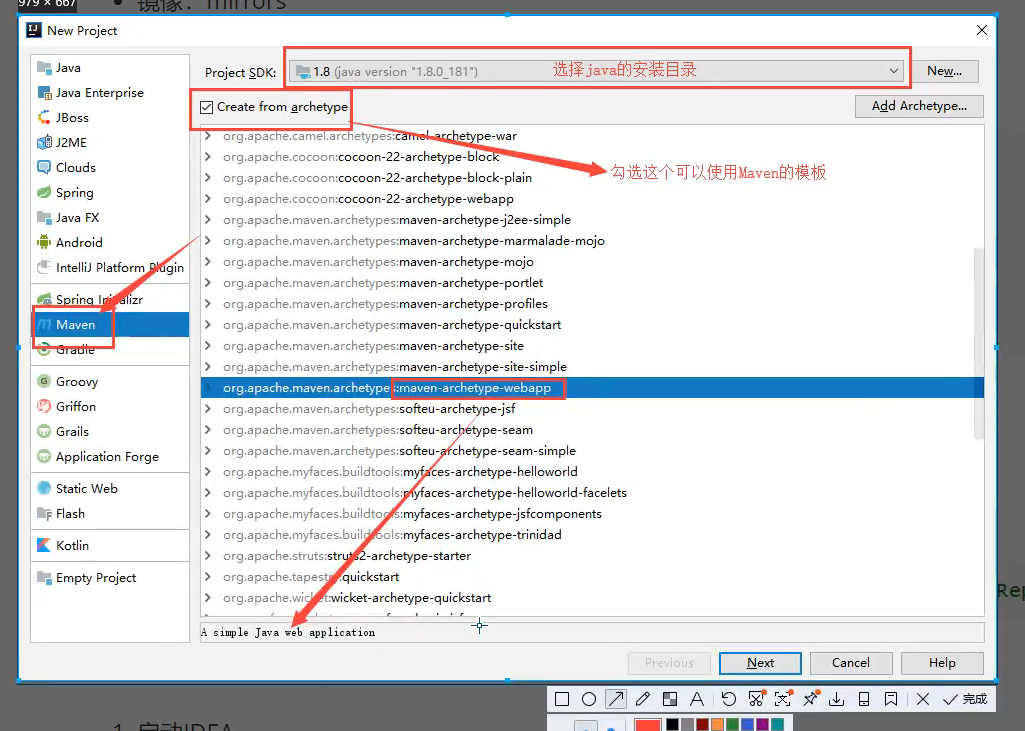Viewport: 1025px width, 731px height.
Task: Expand the camel-archetype-war entry
Action: click(x=208, y=136)
